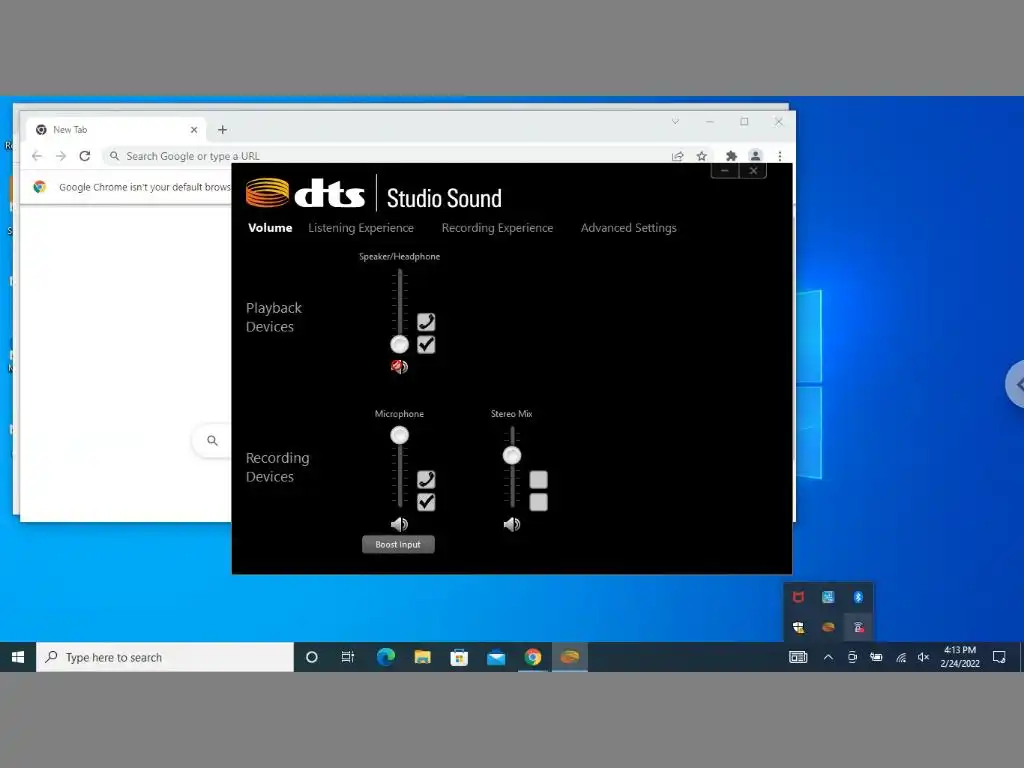Collapse the hidden system tray icons chevron
Screen dimensions: 1024x768
(828, 657)
